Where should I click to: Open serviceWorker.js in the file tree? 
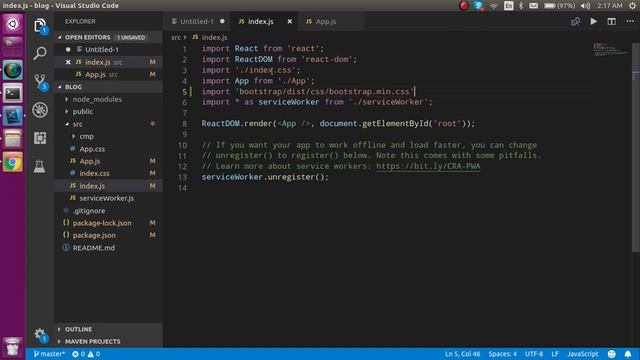(107, 198)
